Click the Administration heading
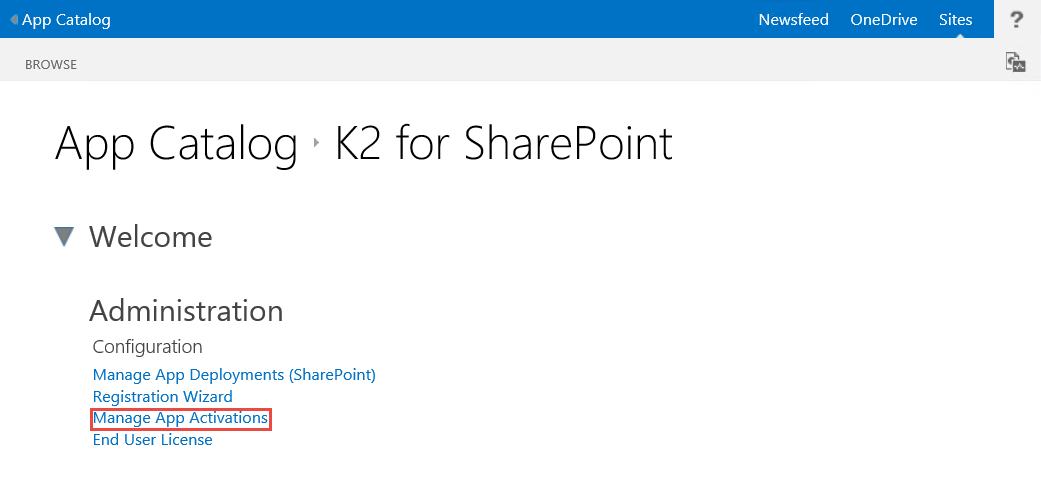The height and width of the screenshot is (488, 1041). click(186, 311)
